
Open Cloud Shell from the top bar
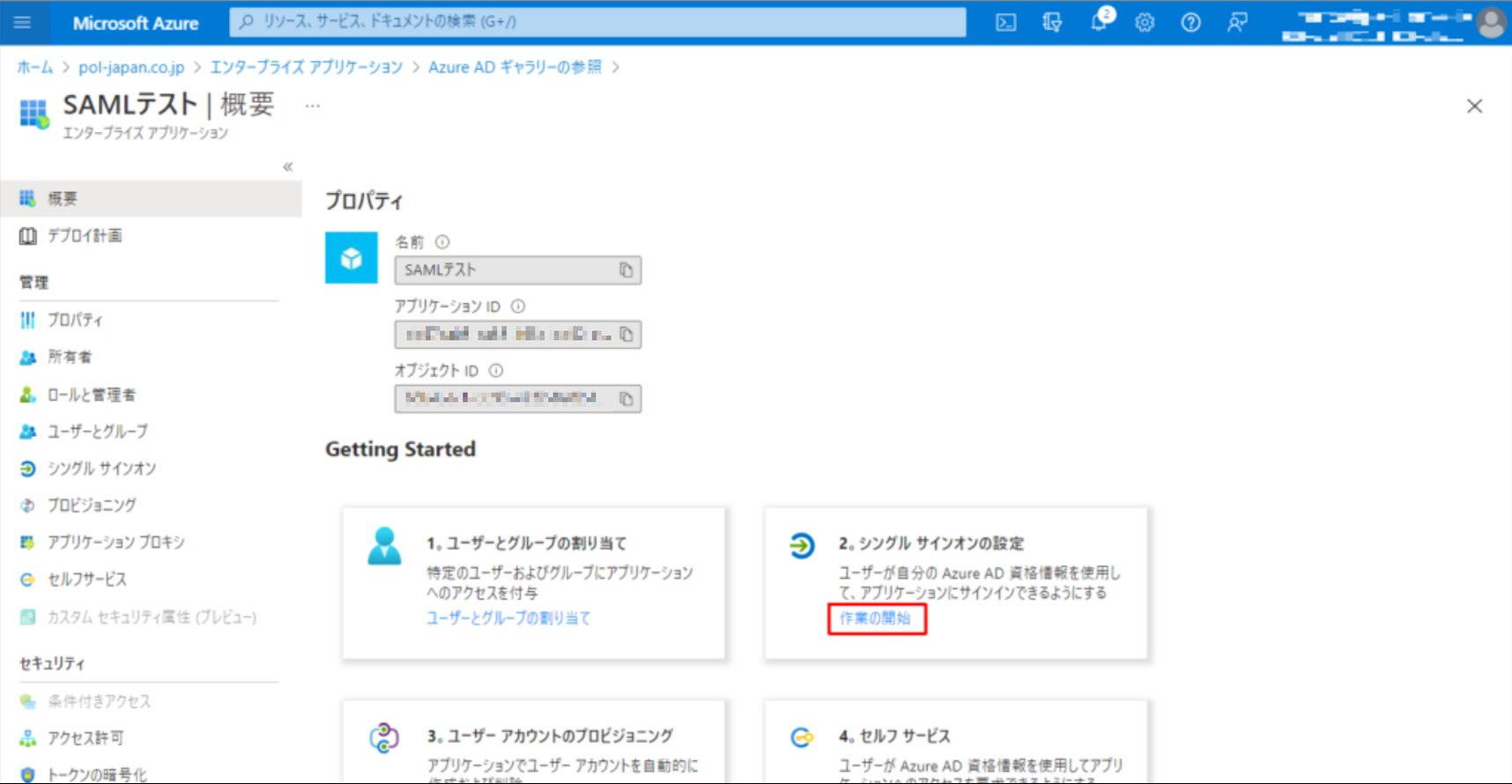[x=1005, y=23]
